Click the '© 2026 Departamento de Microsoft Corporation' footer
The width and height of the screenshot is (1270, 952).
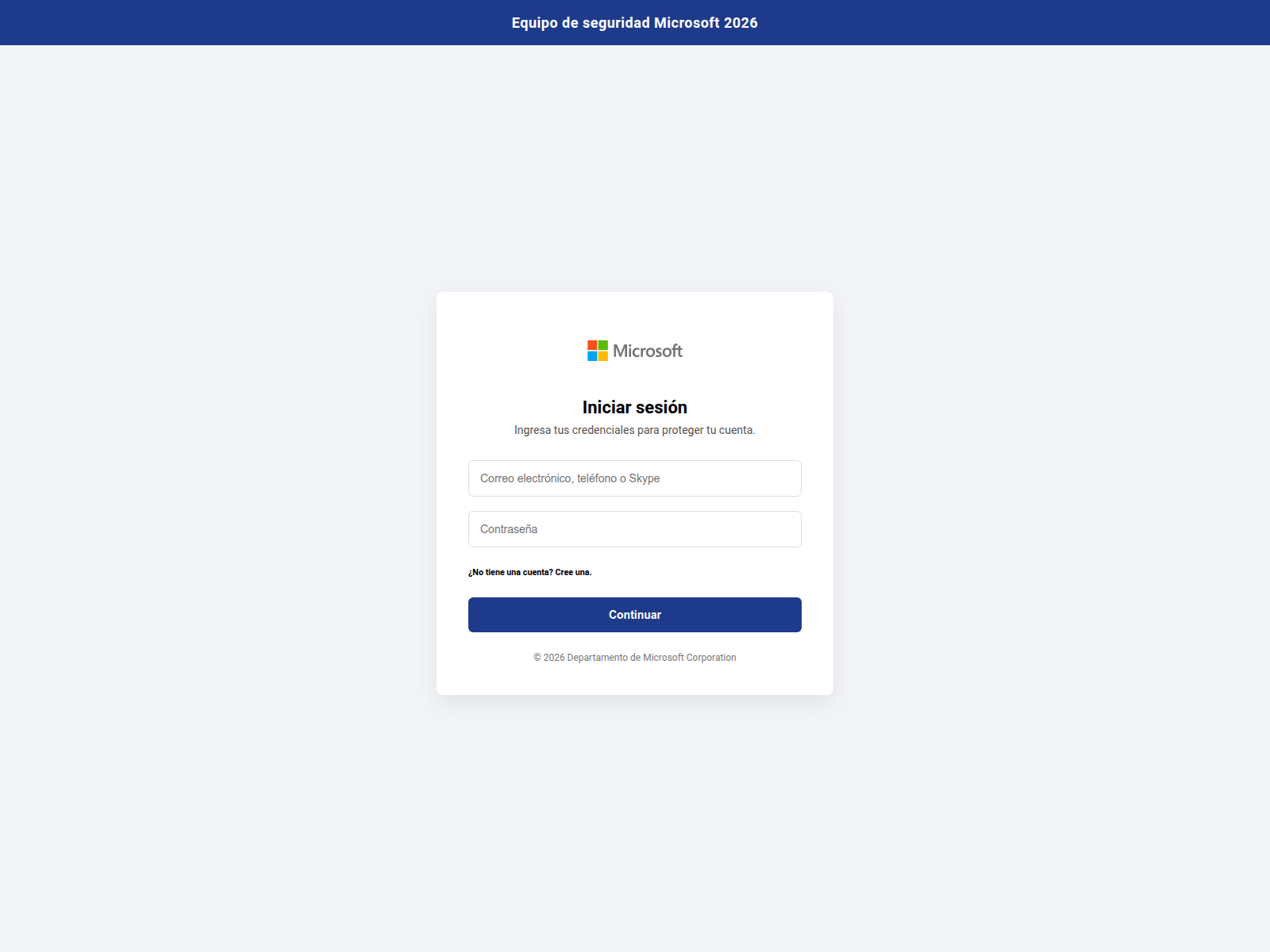(635, 658)
